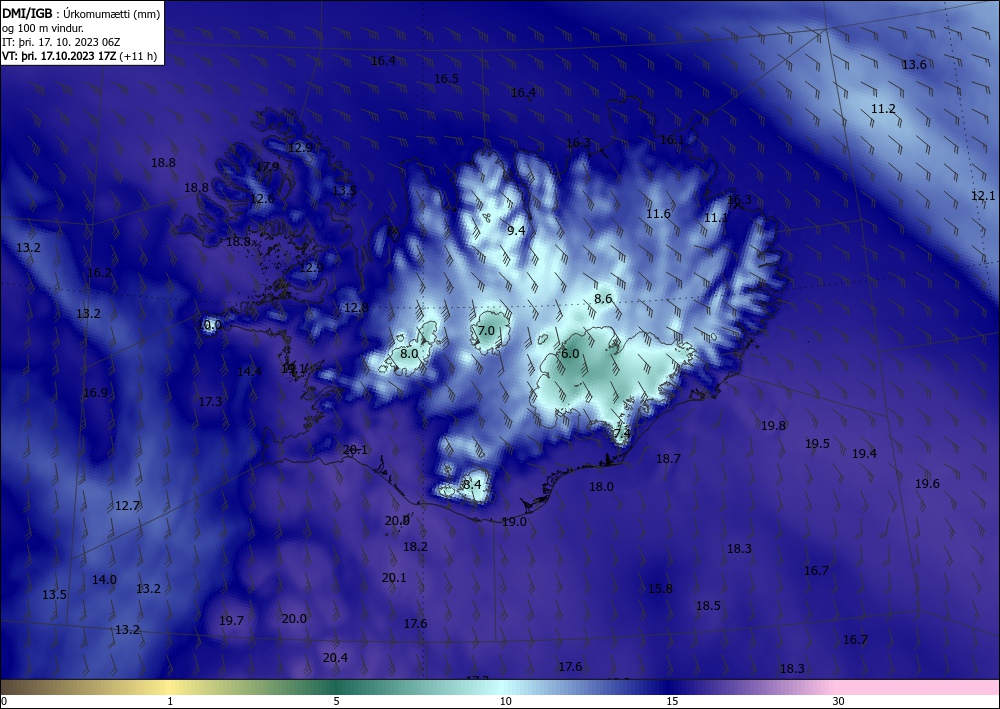Viewport: 1000px width, 709px height.
Task: Select the map value "19.6"
Action: (927, 483)
